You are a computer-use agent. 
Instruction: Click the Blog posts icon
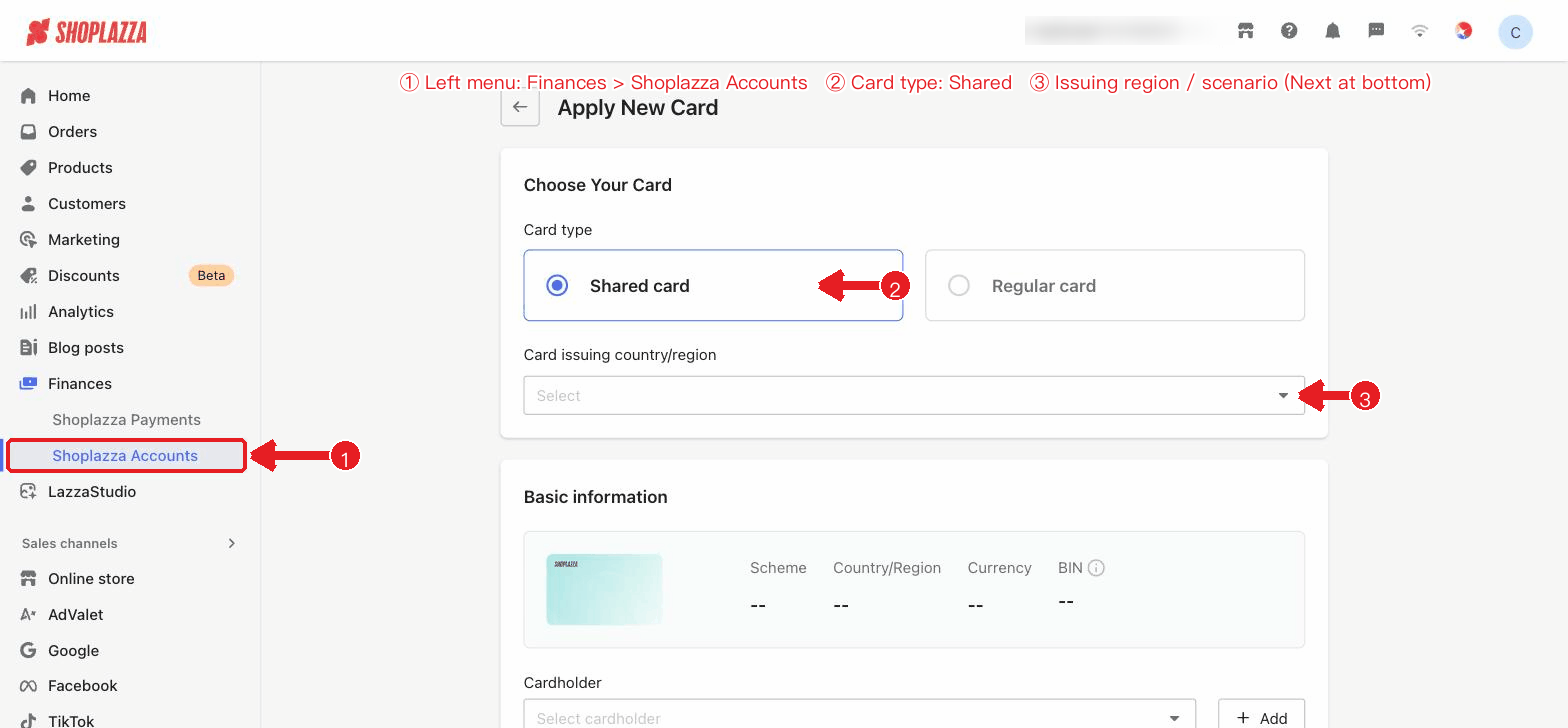28,348
